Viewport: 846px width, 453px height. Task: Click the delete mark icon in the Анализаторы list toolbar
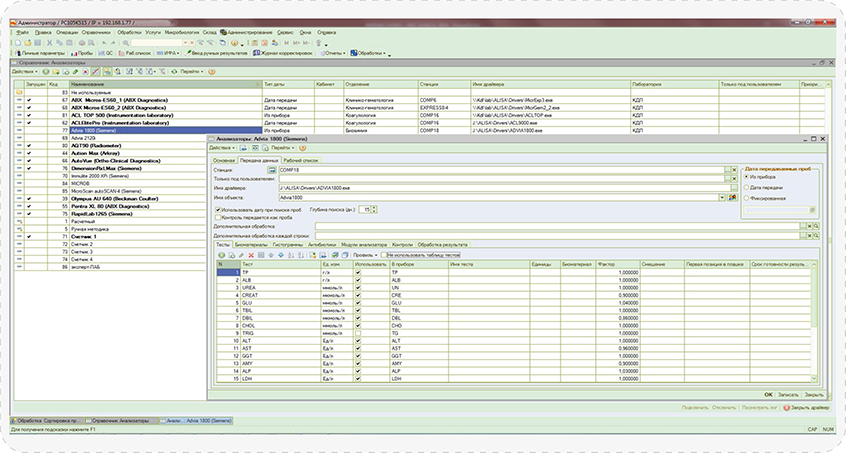coord(85,72)
